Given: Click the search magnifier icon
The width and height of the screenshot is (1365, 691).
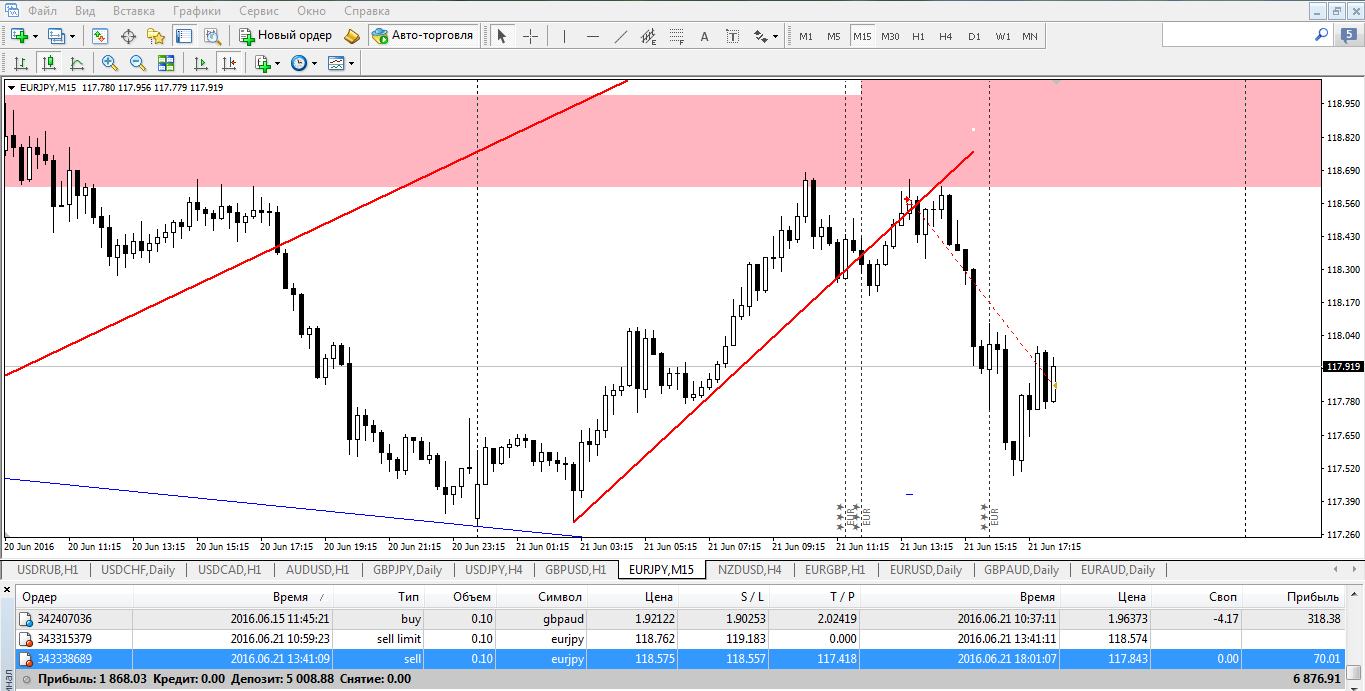Looking at the screenshot, I should pyautogui.click(x=1321, y=34).
